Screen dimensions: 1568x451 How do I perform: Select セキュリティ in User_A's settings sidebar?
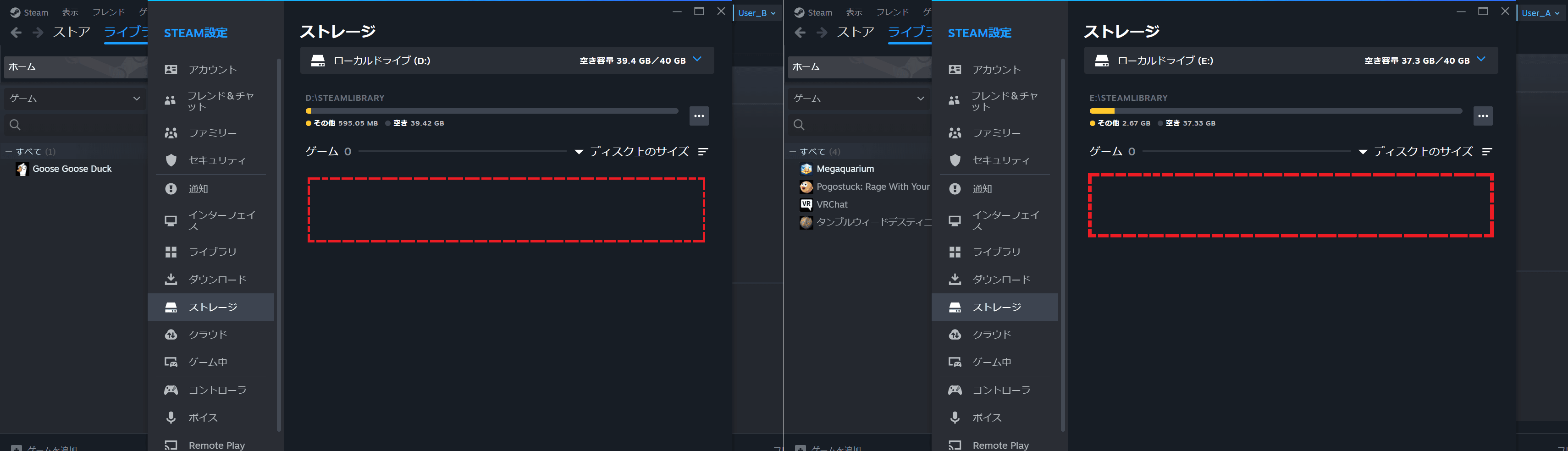point(994,160)
